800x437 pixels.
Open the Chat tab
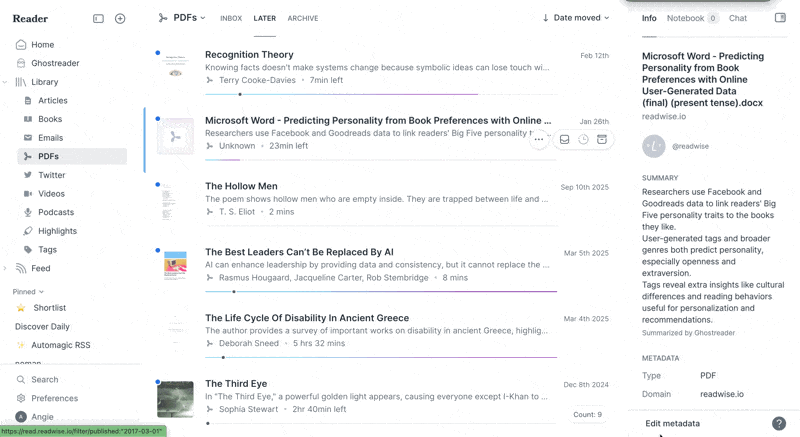point(738,18)
